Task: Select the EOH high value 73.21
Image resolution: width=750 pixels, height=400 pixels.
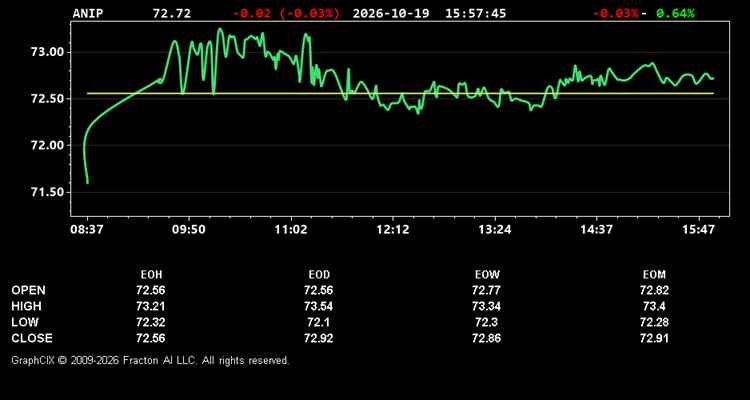Action: pos(151,306)
